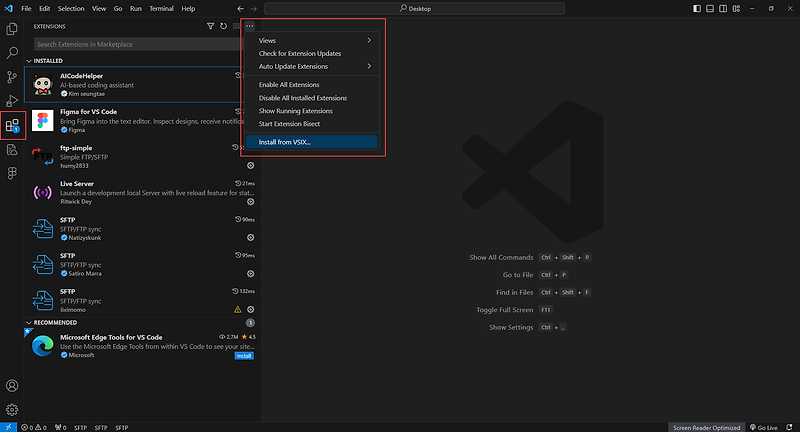This screenshot has height=432, width=800.
Task: Click the Desktop command center search box
Action: [x=414, y=9]
